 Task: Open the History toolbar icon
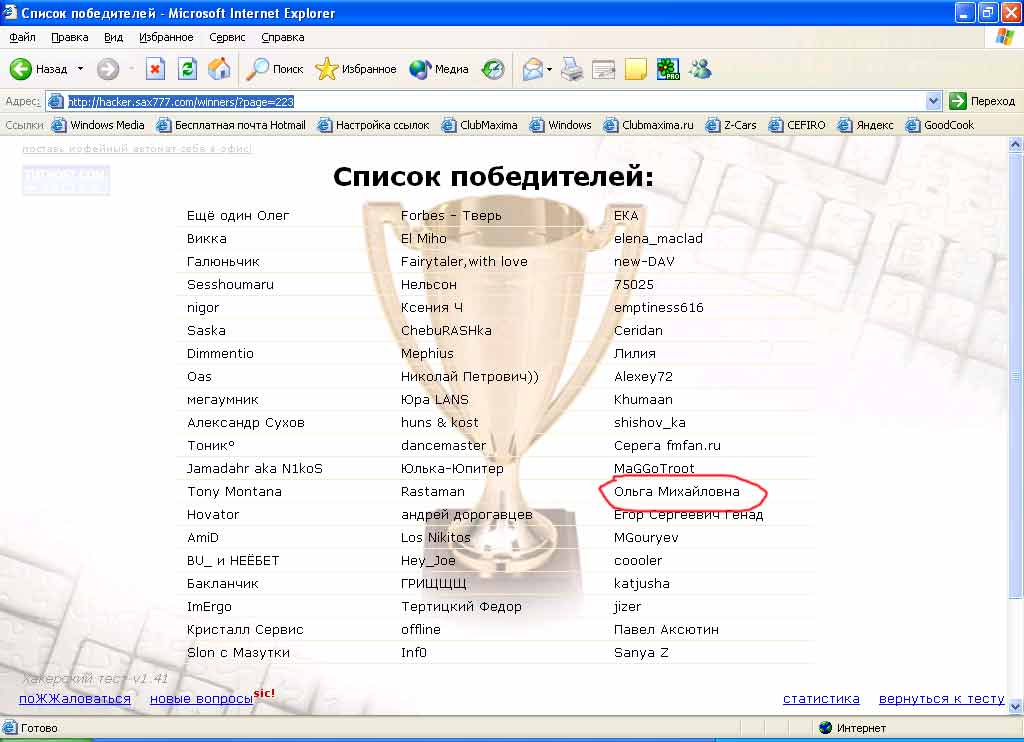pyautogui.click(x=493, y=69)
